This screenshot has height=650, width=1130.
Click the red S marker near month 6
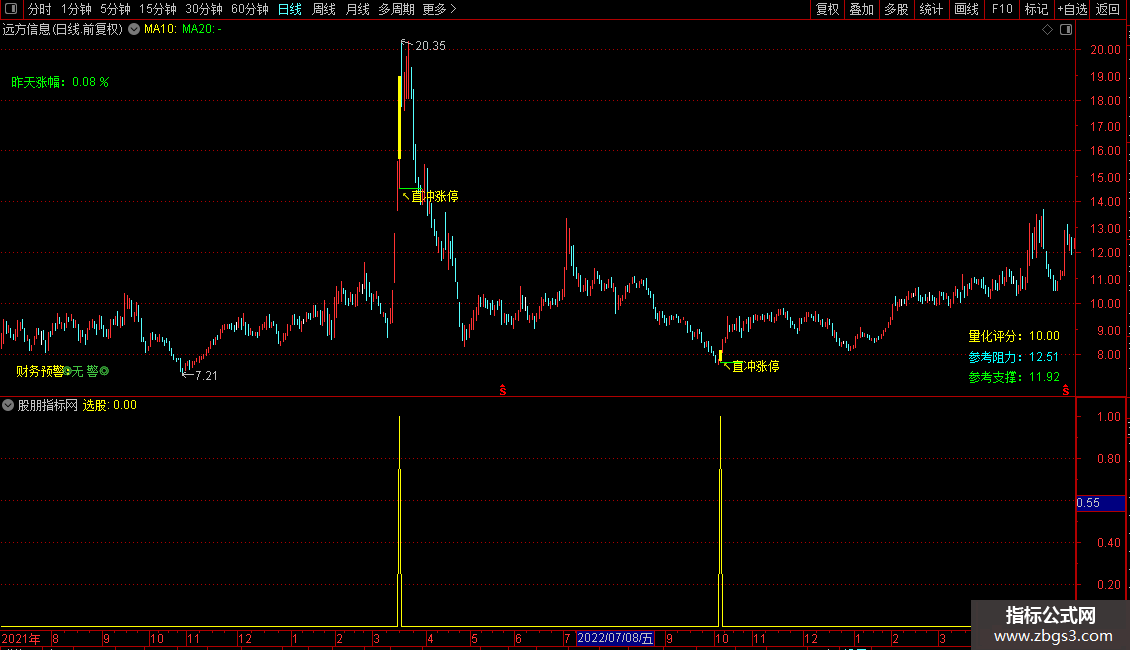[x=503, y=390]
